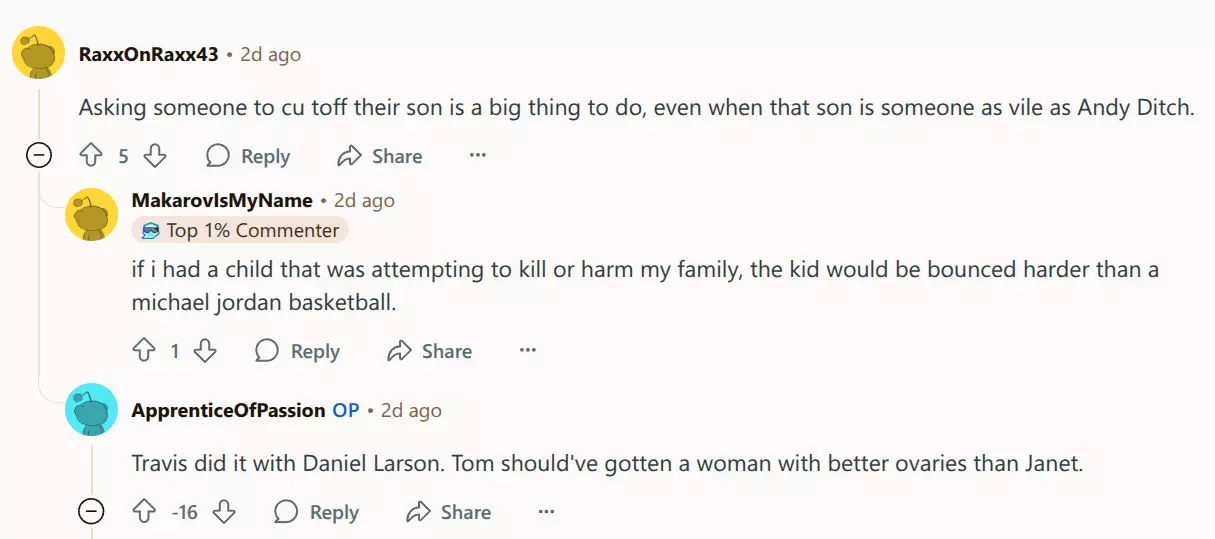The width and height of the screenshot is (1215, 539).
Task: Collapse ApprenticeOfPassion's comment thread
Action: tap(91, 512)
